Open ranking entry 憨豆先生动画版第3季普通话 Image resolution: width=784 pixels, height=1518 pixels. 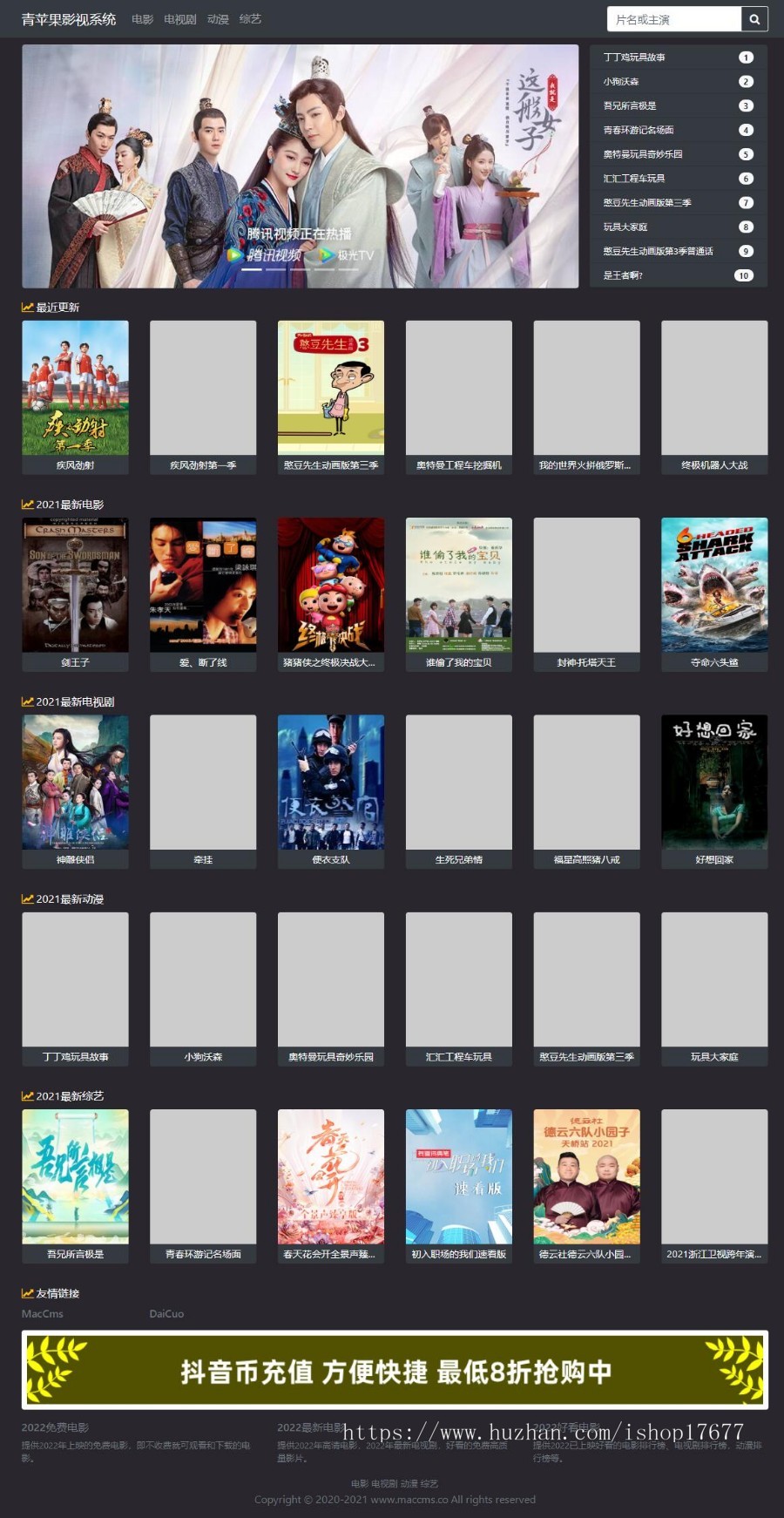(x=659, y=251)
